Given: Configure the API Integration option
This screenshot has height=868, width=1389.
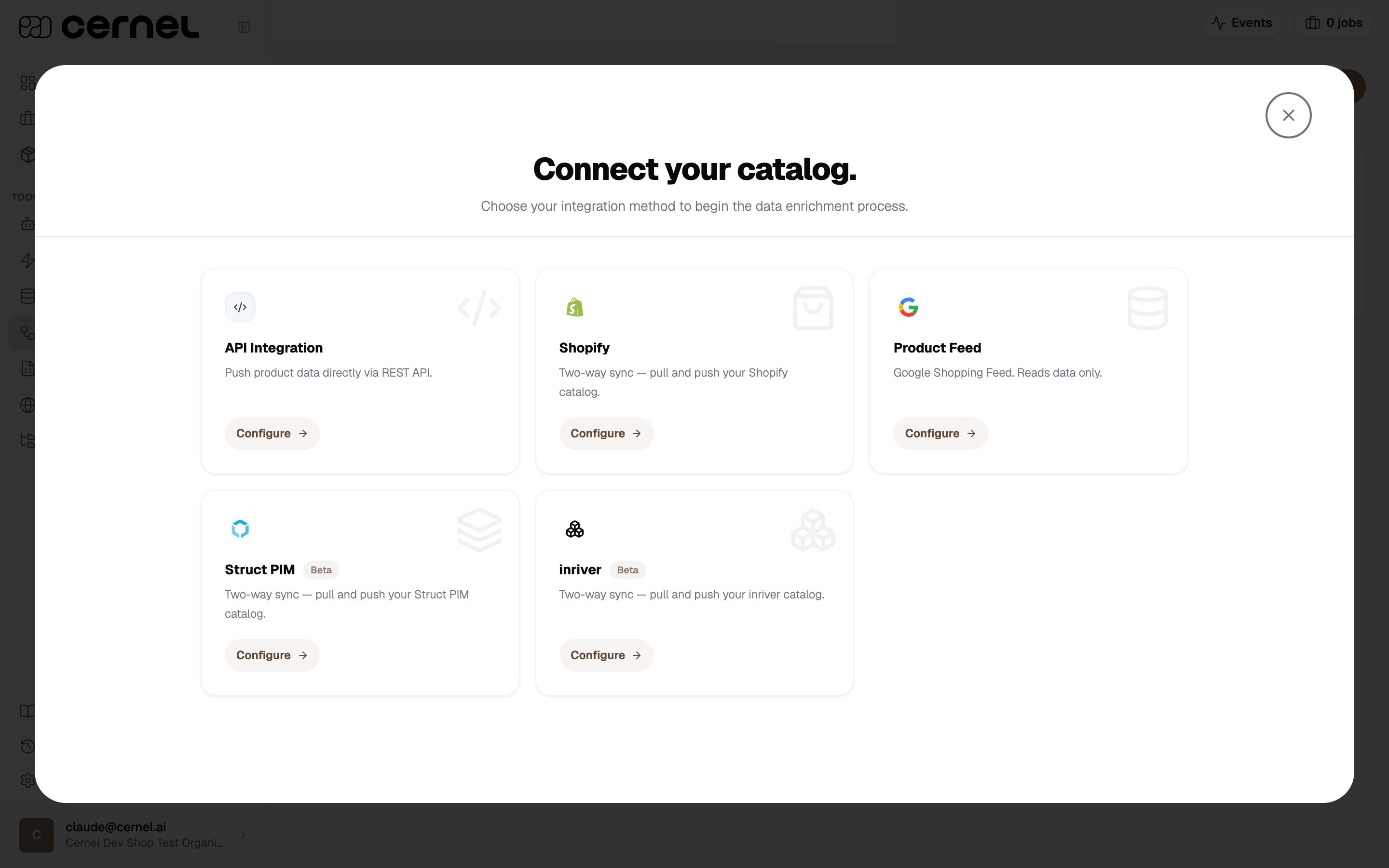Looking at the screenshot, I should click(x=272, y=434).
